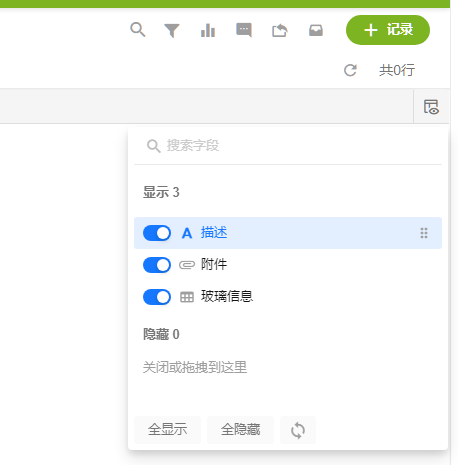
Task: Click the magnifier inside field search box
Action: (154, 146)
